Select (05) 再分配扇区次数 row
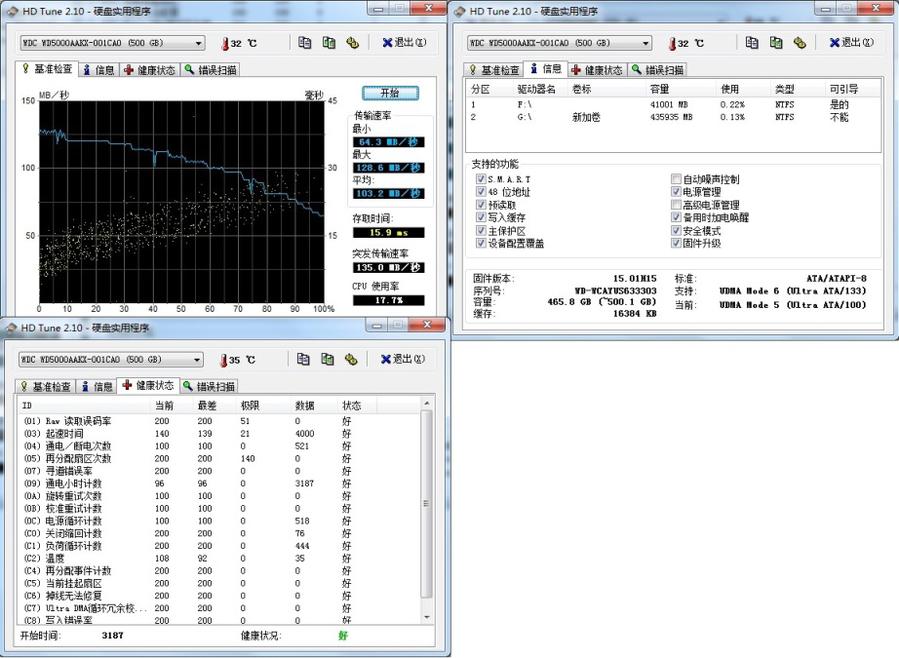Image resolution: width=899 pixels, height=658 pixels. tap(220, 459)
